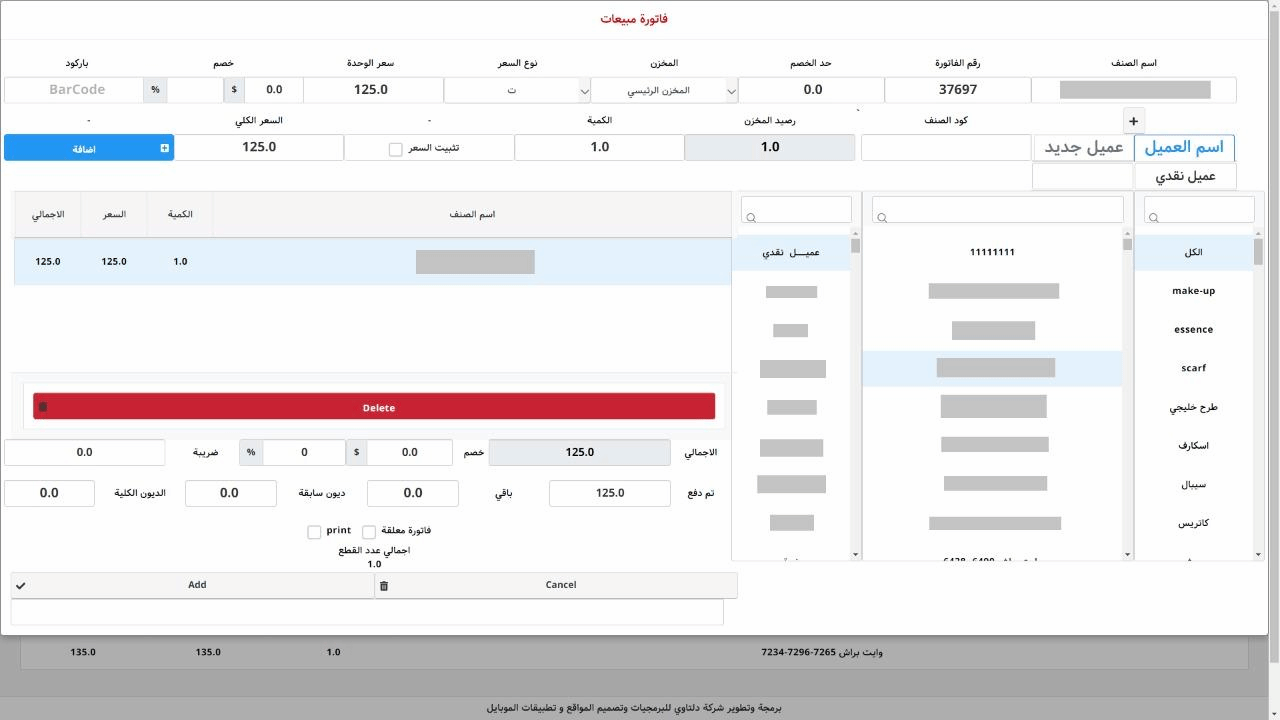Click the discount % toggle in header
The image size is (1280, 720).
point(155,90)
